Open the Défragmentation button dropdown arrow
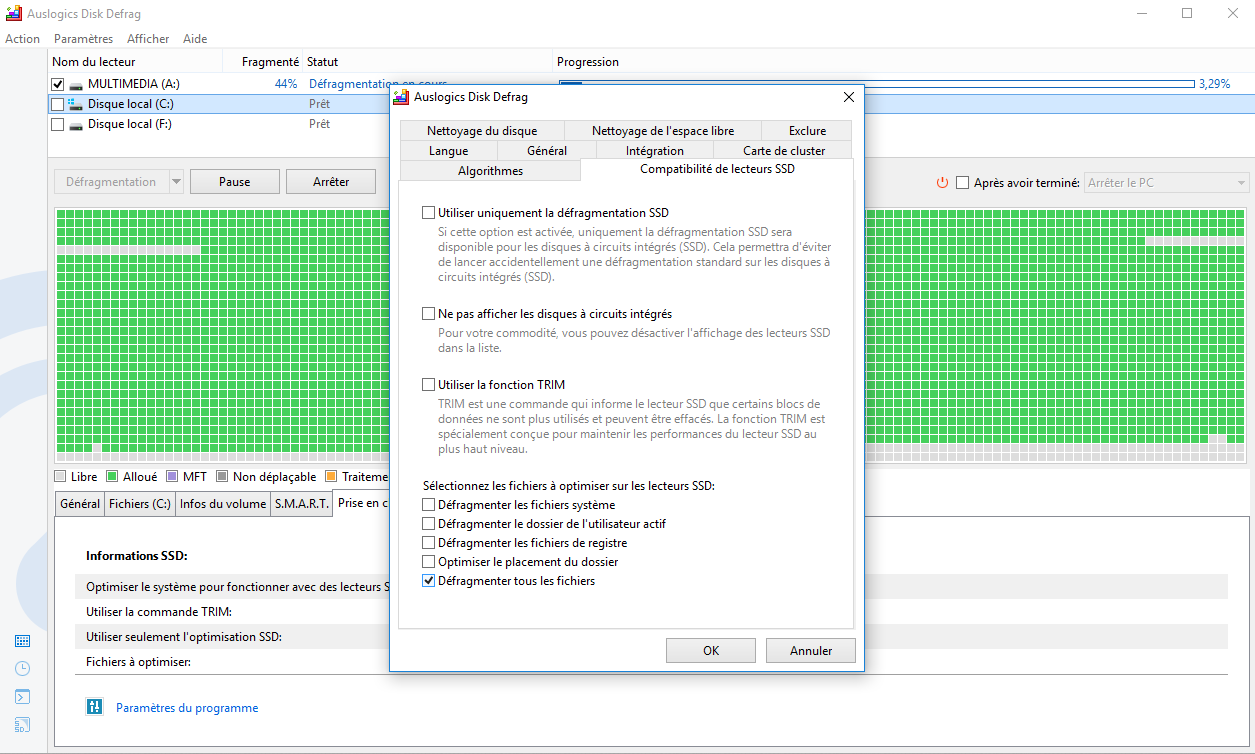 [174, 181]
